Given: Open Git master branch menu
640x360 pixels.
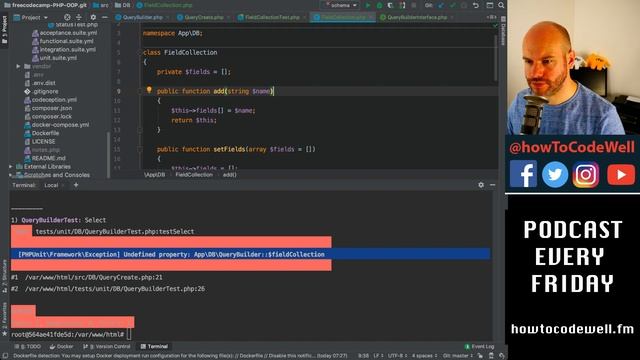Looking at the screenshot, I should pos(458,356).
